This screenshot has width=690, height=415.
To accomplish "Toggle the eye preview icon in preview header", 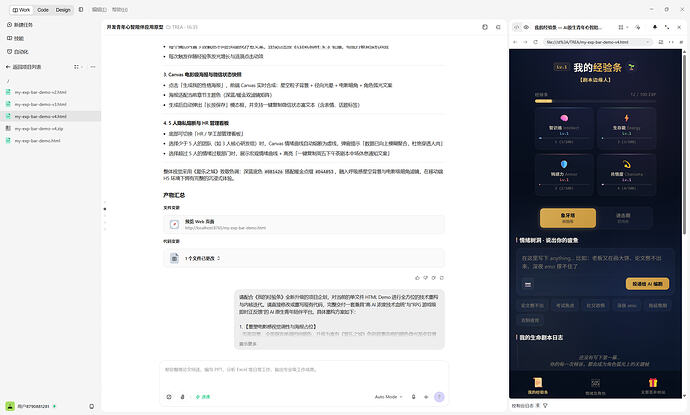I will [x=526, y=27].
